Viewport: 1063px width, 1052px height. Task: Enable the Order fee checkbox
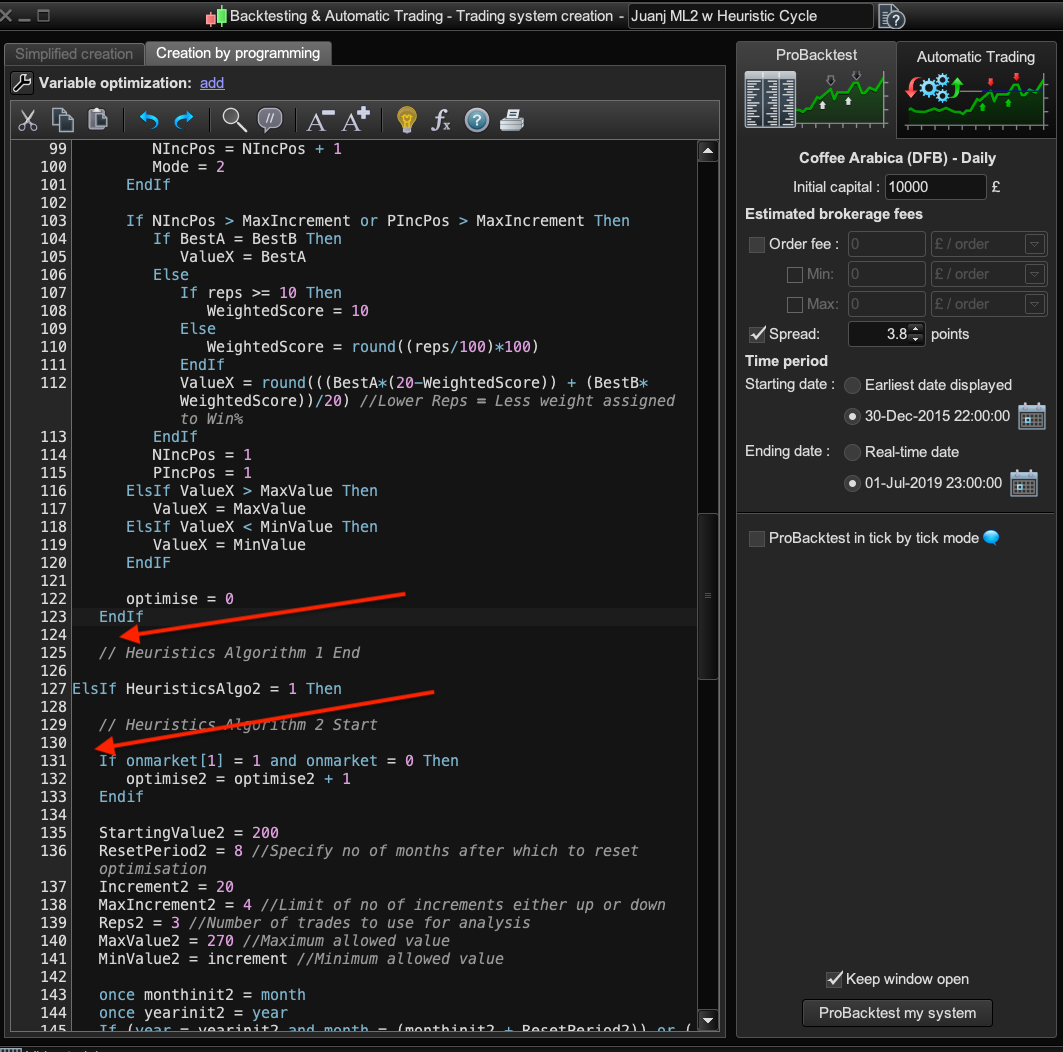[757, 245]
